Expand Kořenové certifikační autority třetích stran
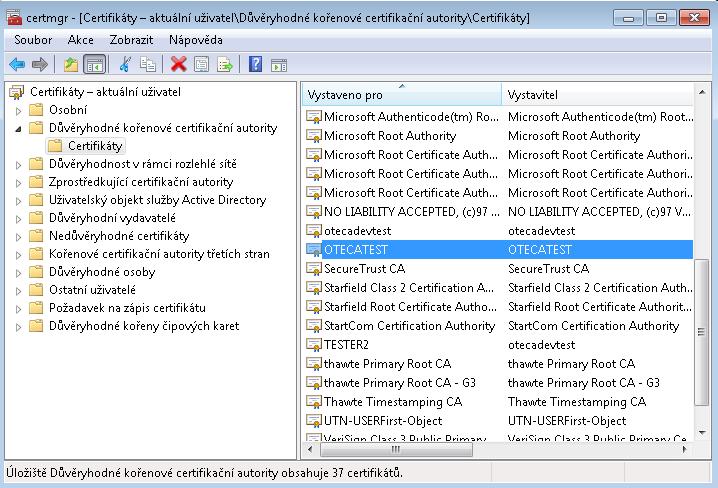The width and height of the screenshot is (718, 488). pos(18,255)
